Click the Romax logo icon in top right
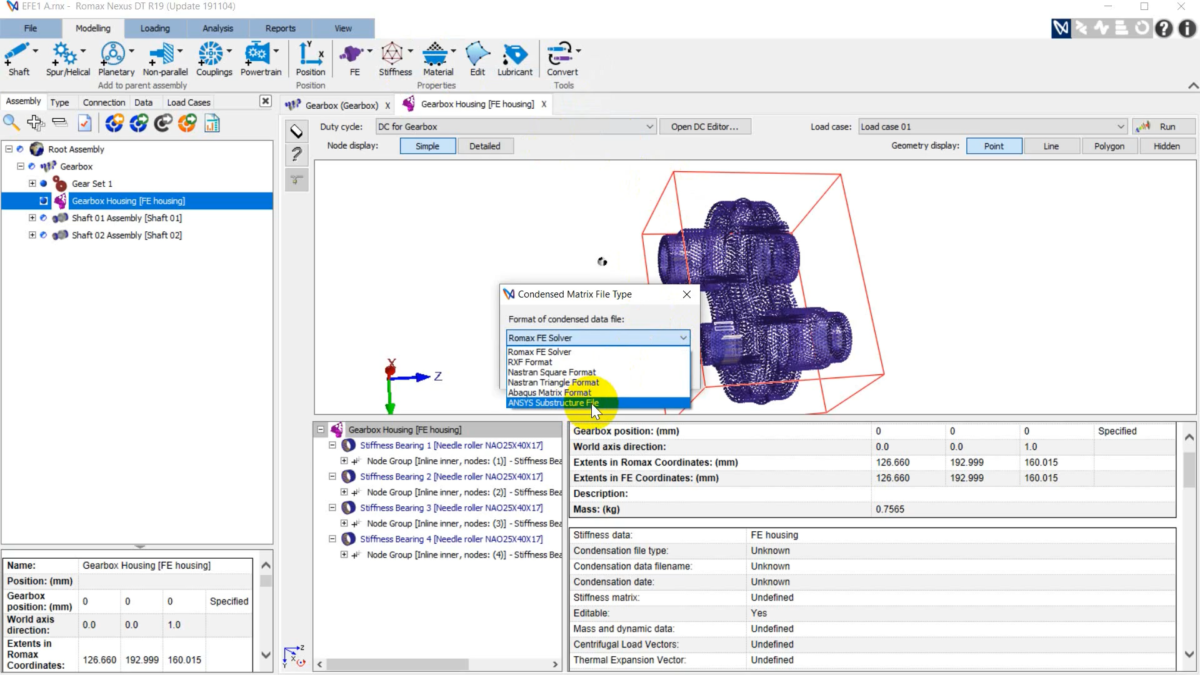 click(x=1061, y=29)
